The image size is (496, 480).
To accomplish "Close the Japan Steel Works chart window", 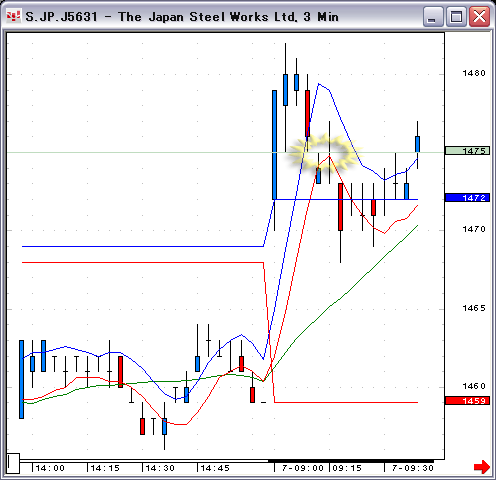I will [480, 17].
